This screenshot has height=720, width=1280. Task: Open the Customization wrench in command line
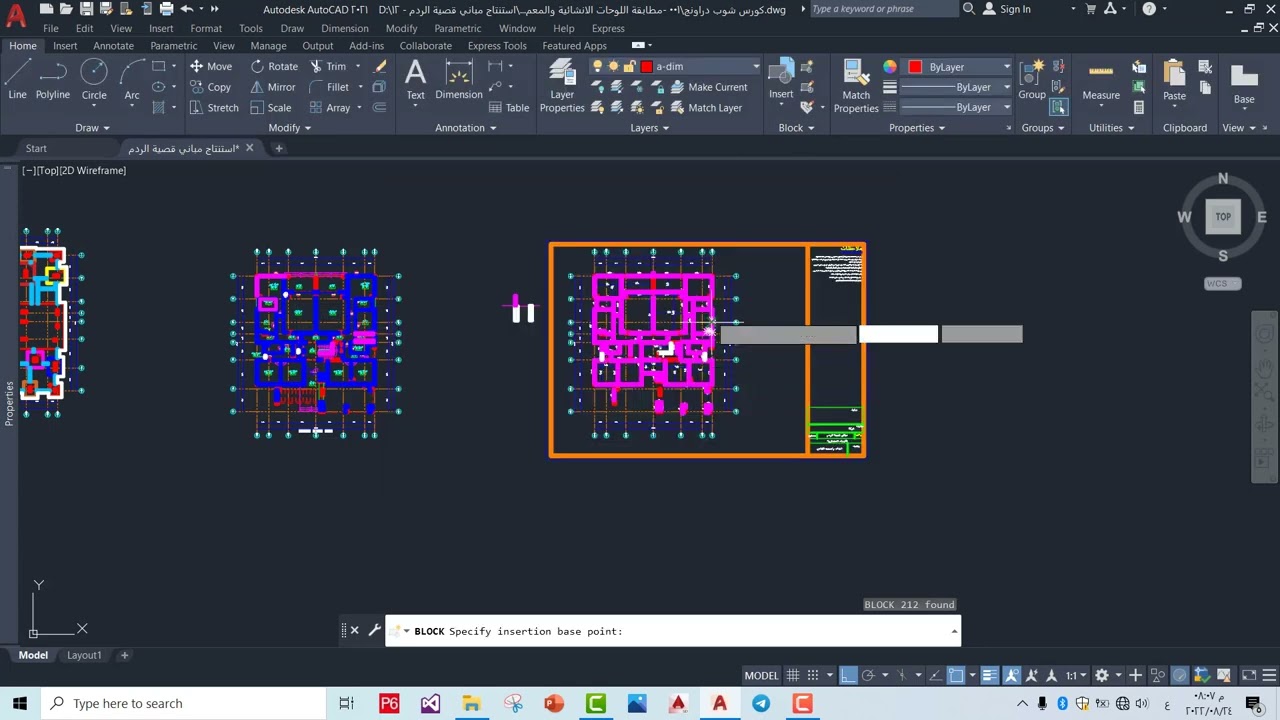pyautogui.click(x=374, y=631)
